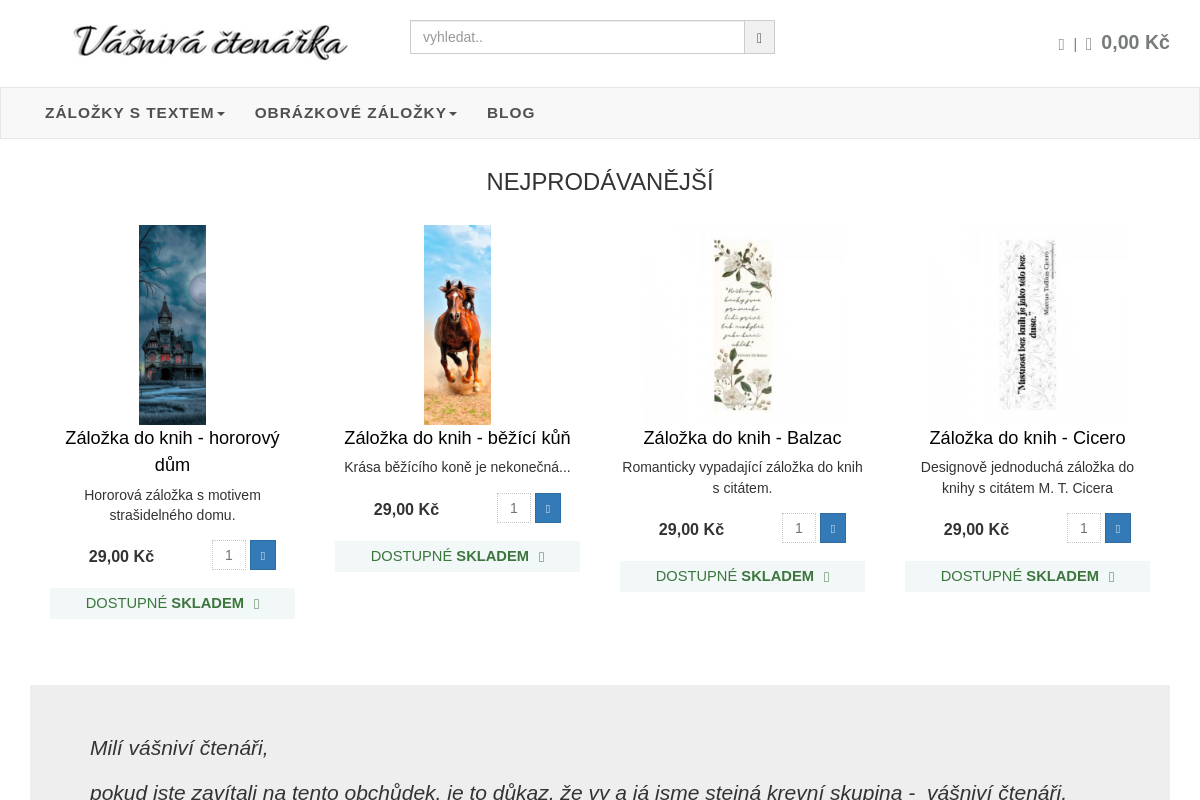The width and height of the screenshot is (1200, 800).
Task: Expand the Obrázkové záložky menu
Action: click(356, 113)
